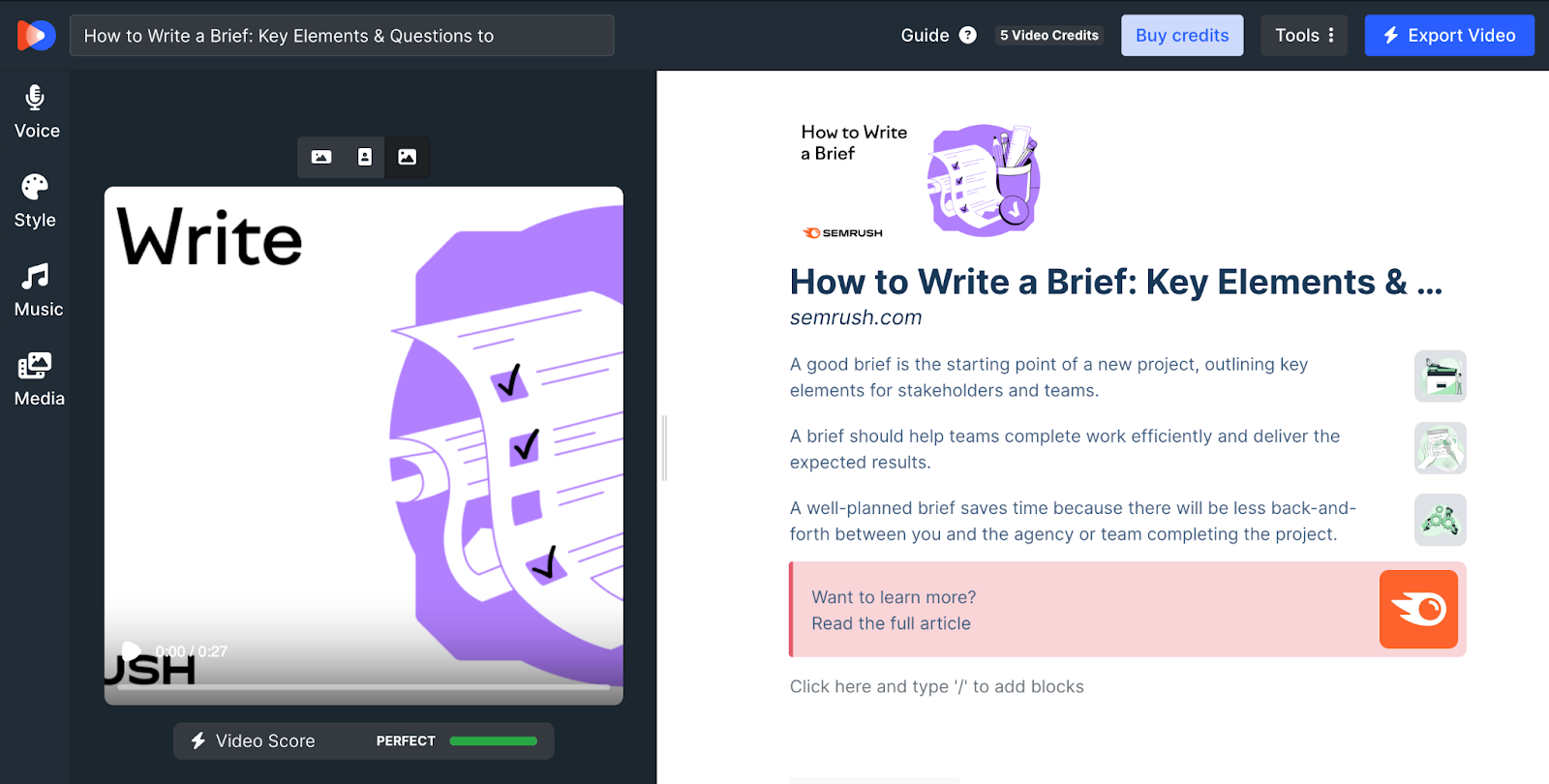Play the video preview
This screenshot has height=784, width=1549.
pyautogui.click(x=131, y=651)
